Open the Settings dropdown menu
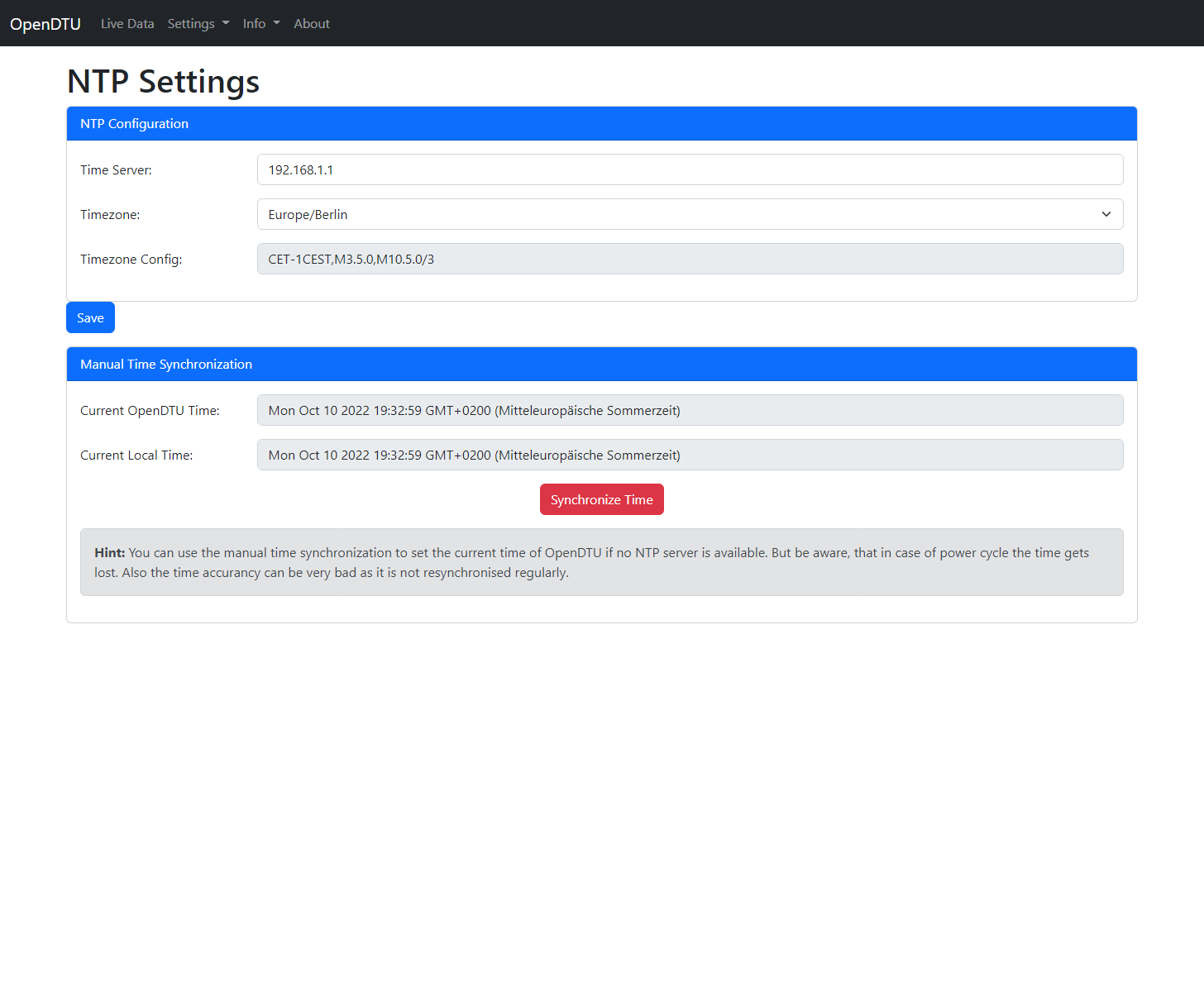This screenshot has height=992, width=1204. 198,24
